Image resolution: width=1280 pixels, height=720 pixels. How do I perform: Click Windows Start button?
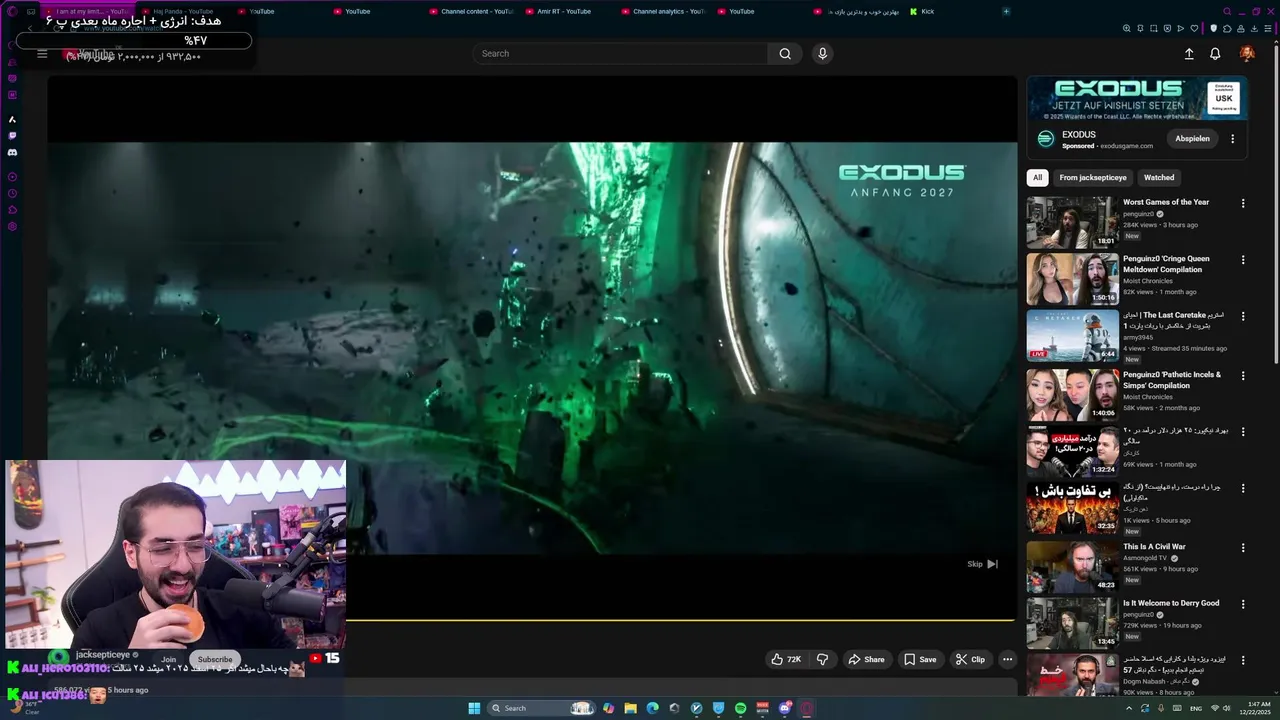point(474,708)
